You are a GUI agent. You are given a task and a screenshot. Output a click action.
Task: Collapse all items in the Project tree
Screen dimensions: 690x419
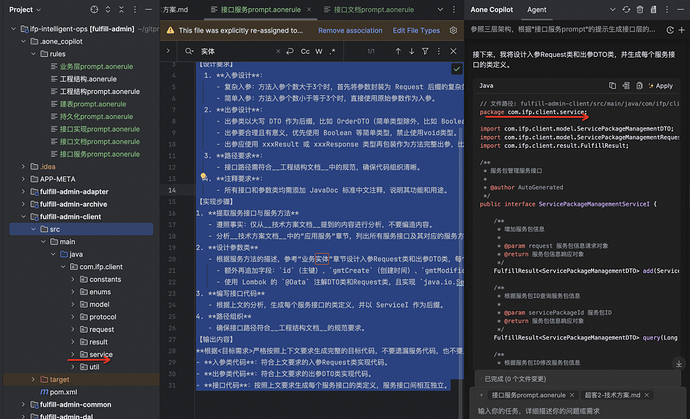[x=121, y=9]
